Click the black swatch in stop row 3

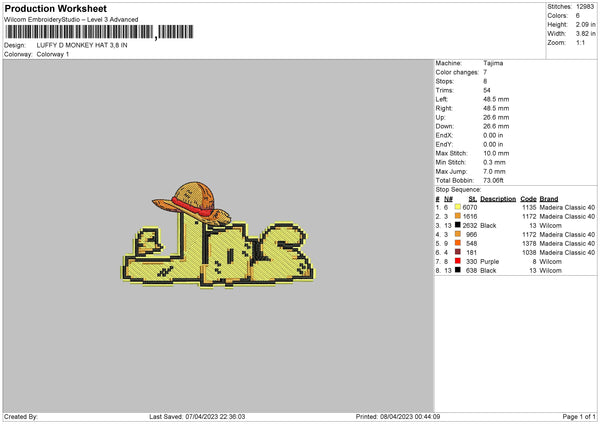click(x=458, y=225)
